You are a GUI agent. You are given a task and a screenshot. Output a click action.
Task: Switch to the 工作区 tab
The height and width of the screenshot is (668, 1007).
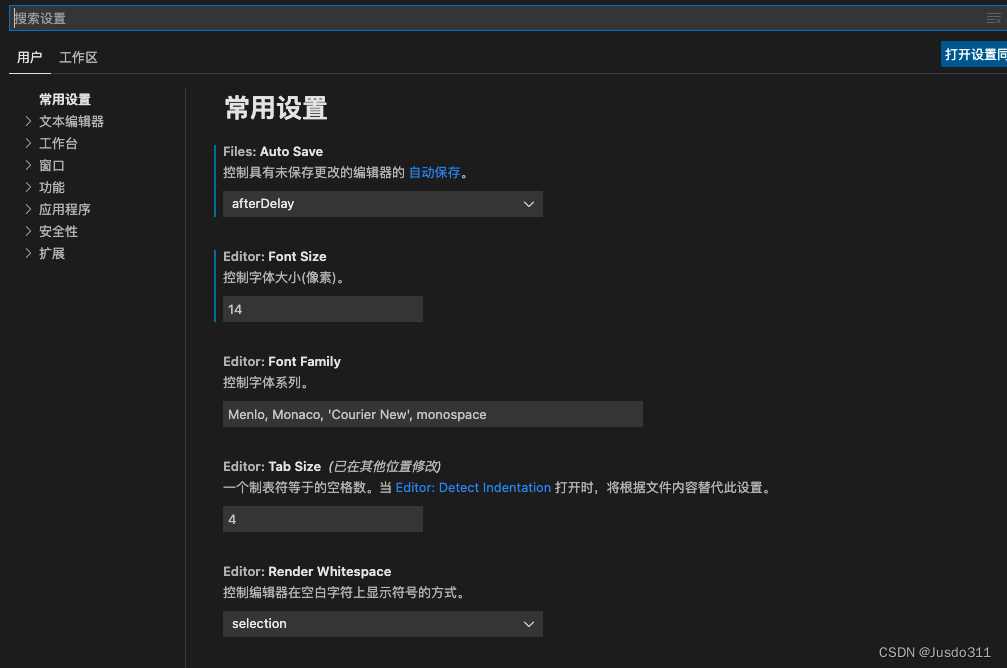78,57
